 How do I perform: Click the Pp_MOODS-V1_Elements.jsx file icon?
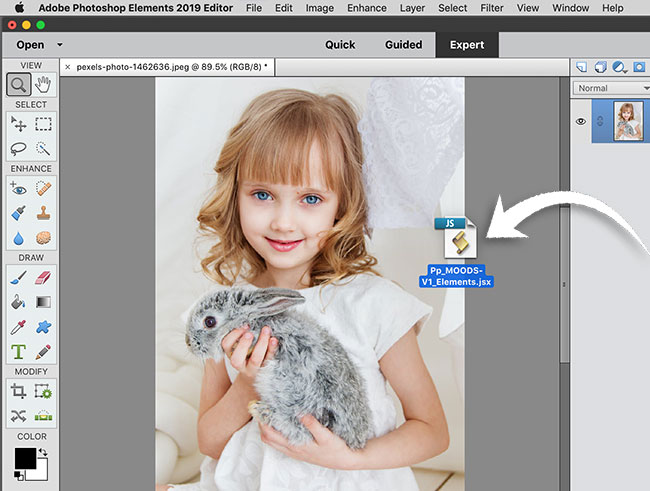point(456,238)
